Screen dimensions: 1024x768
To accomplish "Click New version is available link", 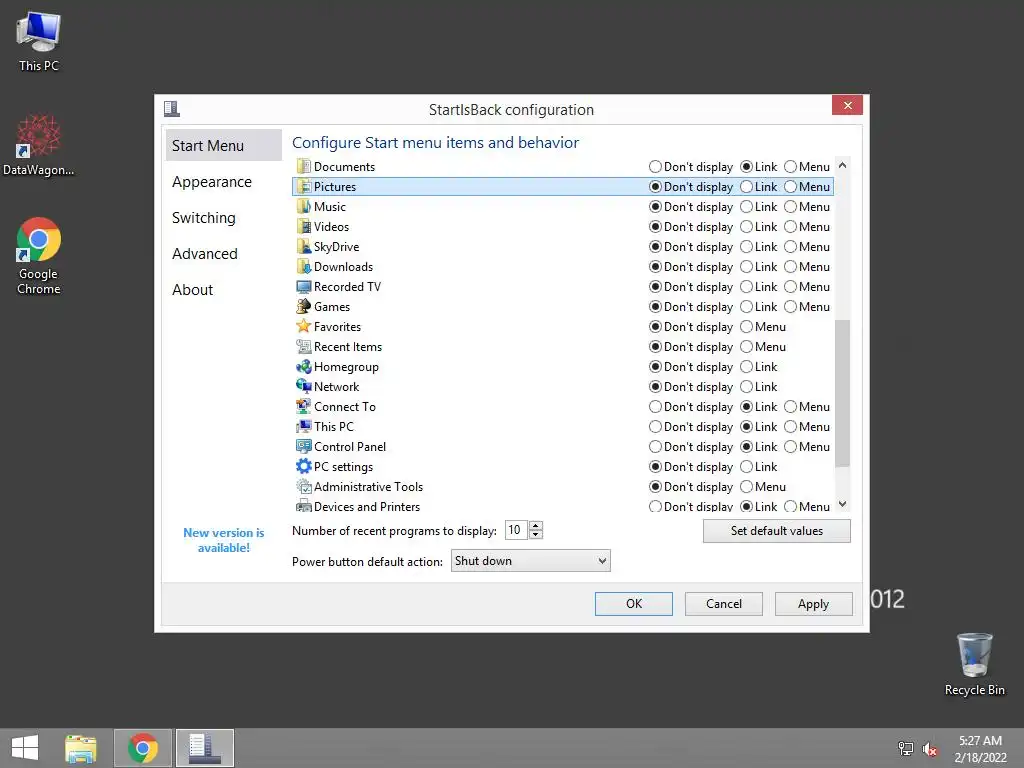I will tap(223, 540).
